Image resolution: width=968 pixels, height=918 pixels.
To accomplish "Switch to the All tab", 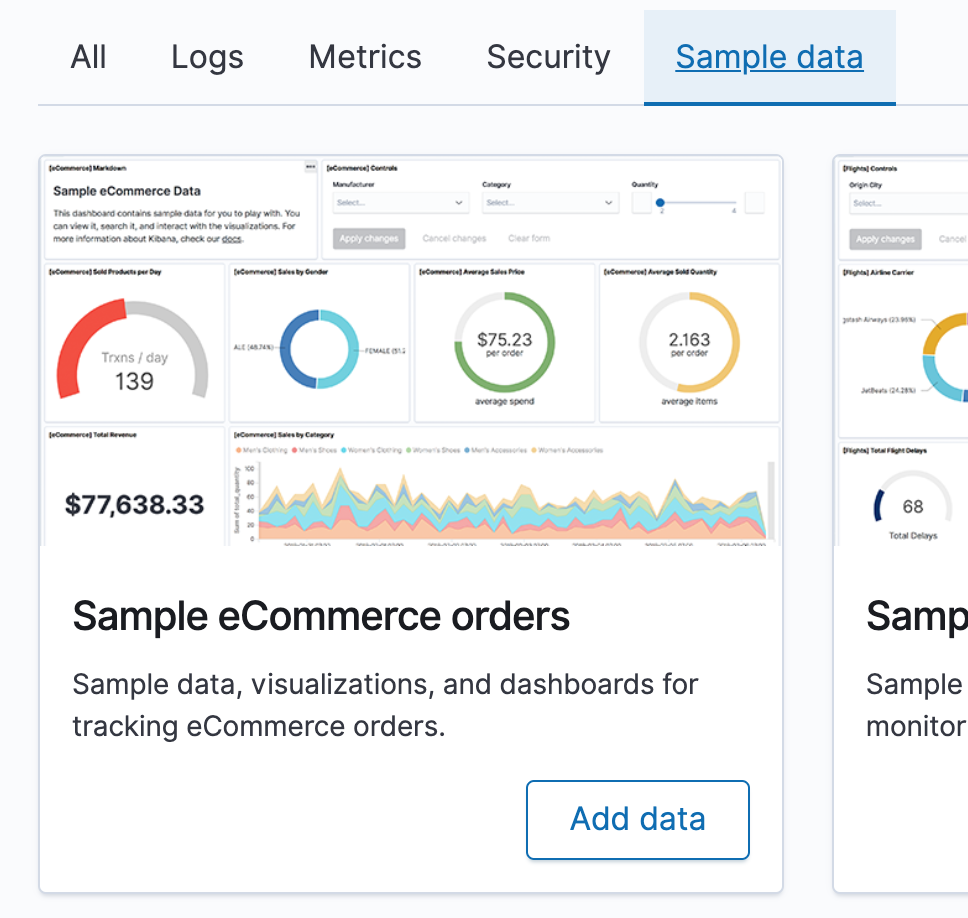I will pos(88,58).
